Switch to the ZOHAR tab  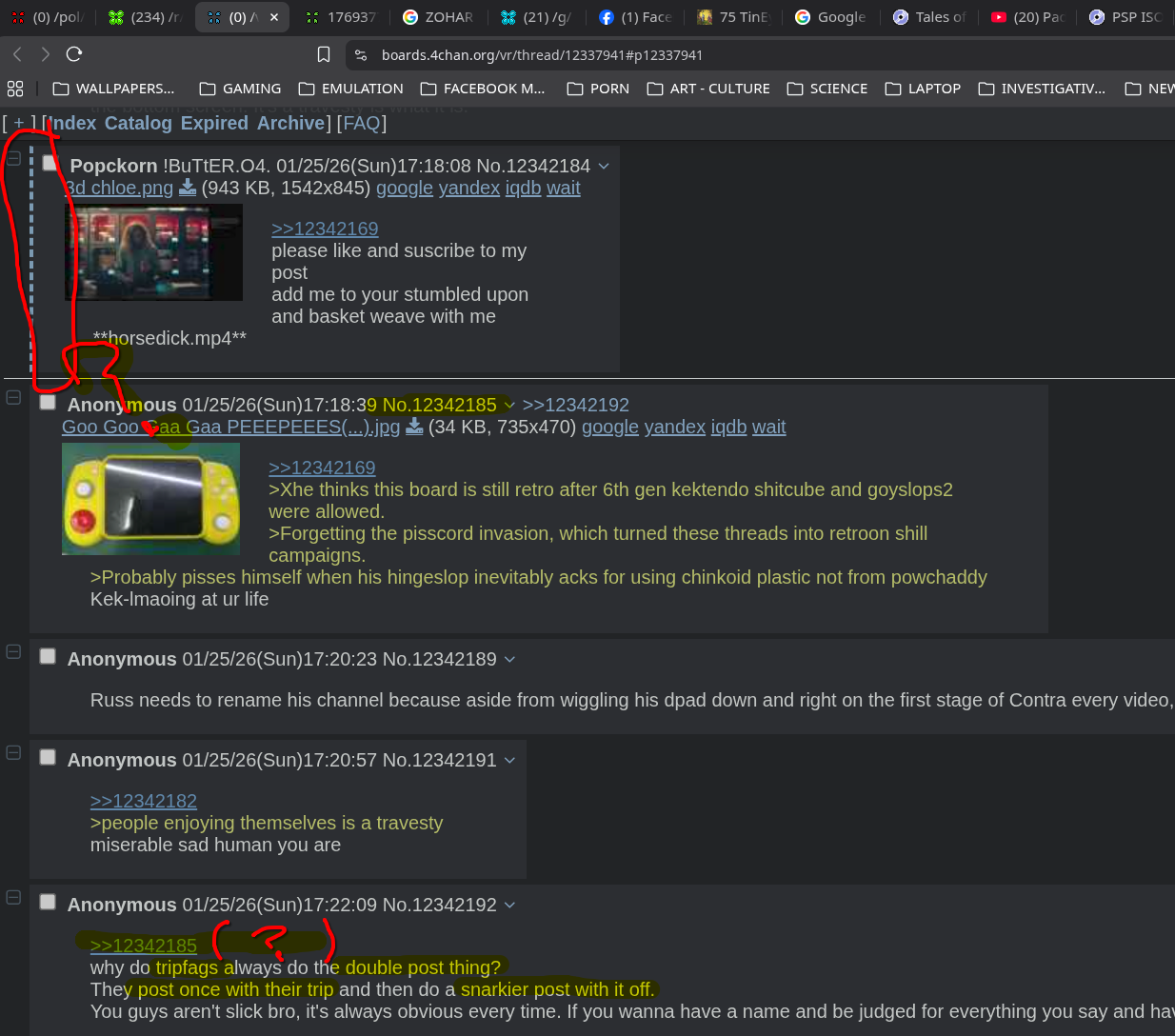pos(439,17)
